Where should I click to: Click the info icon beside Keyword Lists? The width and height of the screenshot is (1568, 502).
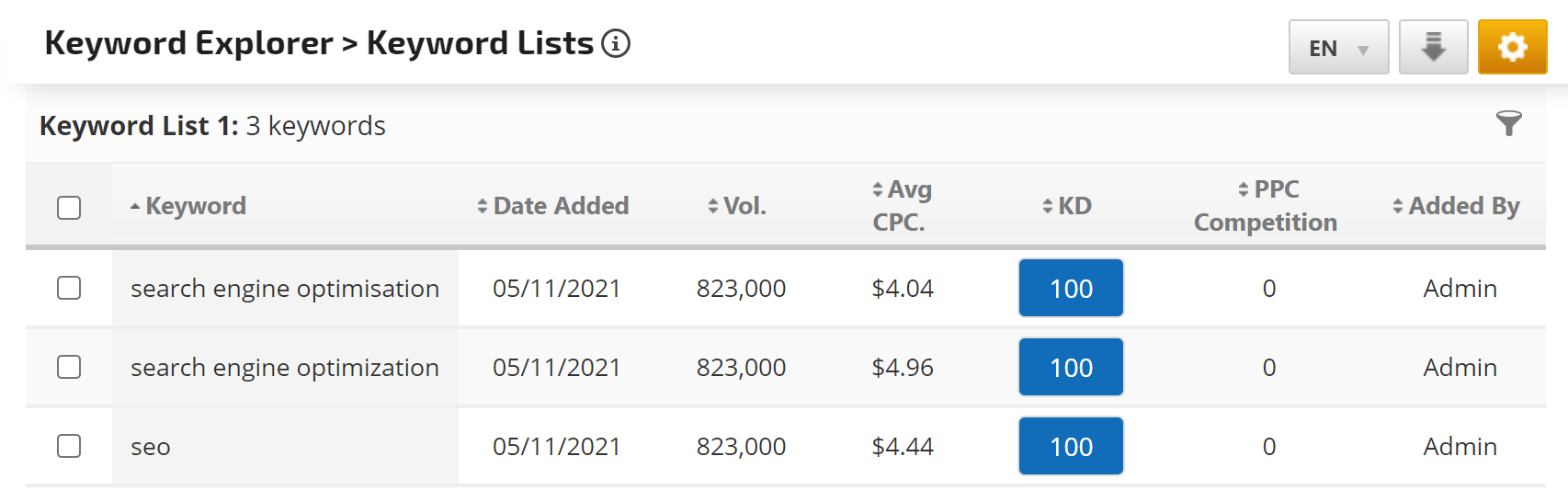(616, 43)
